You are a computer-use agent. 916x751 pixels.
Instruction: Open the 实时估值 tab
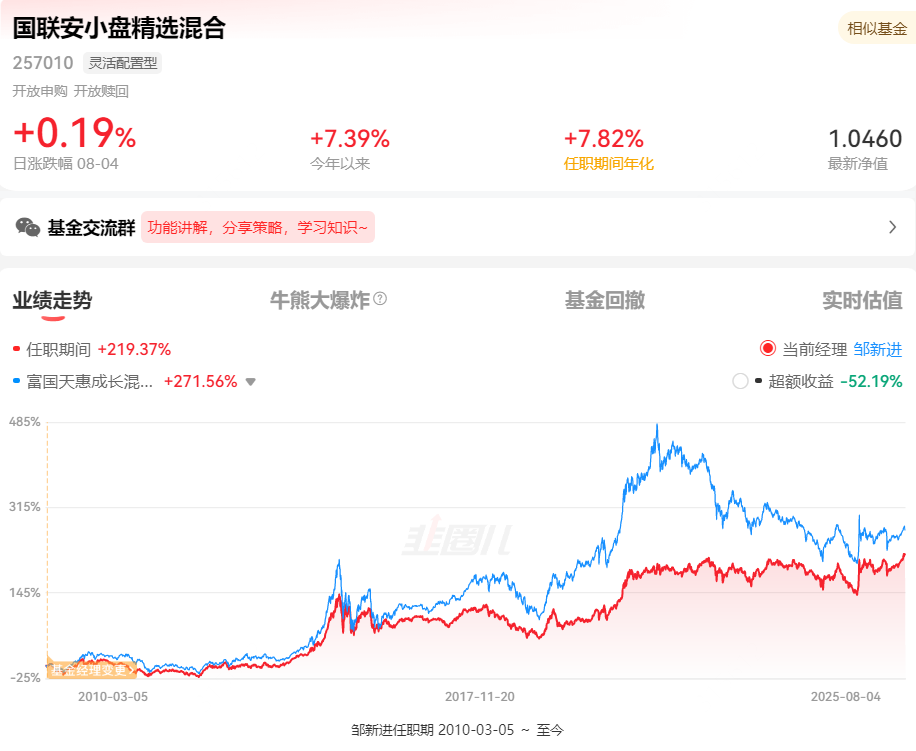click(x=862, y=300)
